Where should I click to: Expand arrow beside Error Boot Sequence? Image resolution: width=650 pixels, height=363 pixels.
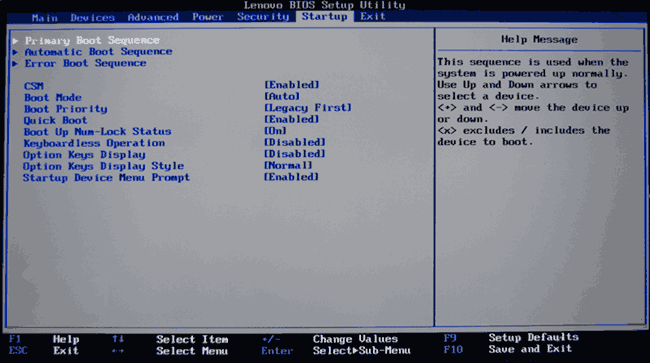click(x=15, y=64)
